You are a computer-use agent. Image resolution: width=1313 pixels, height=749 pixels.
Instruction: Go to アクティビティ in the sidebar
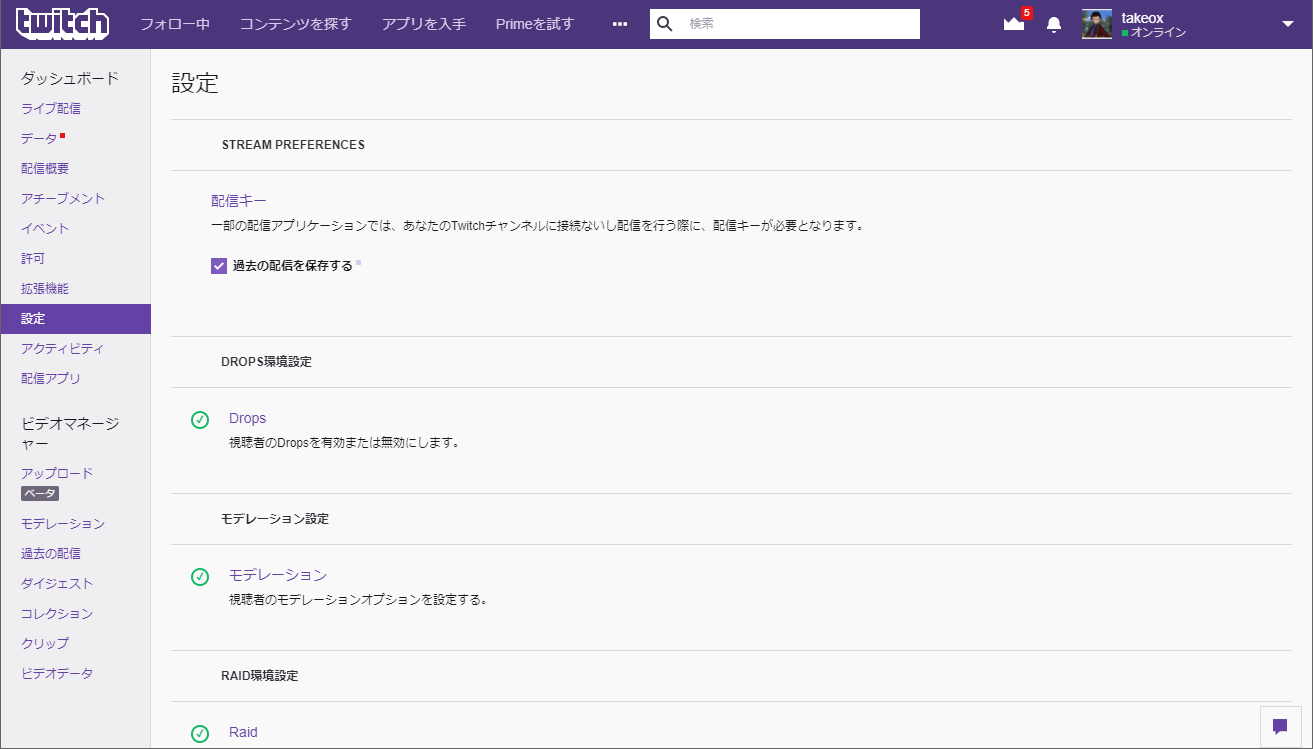(63, 348)
